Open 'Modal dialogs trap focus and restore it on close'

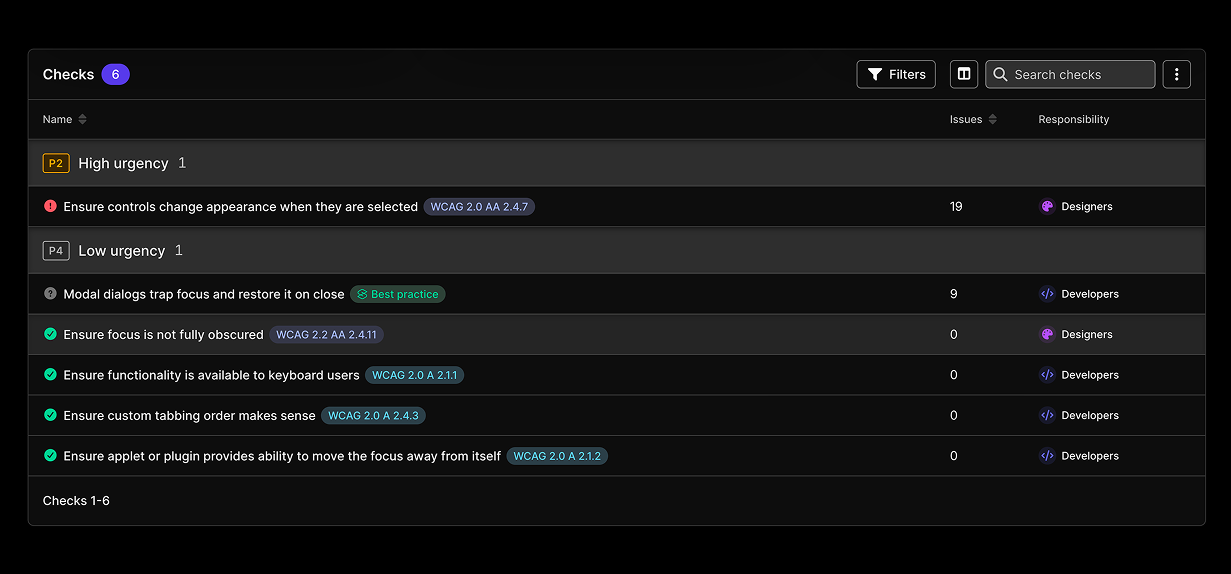[203, 294]
